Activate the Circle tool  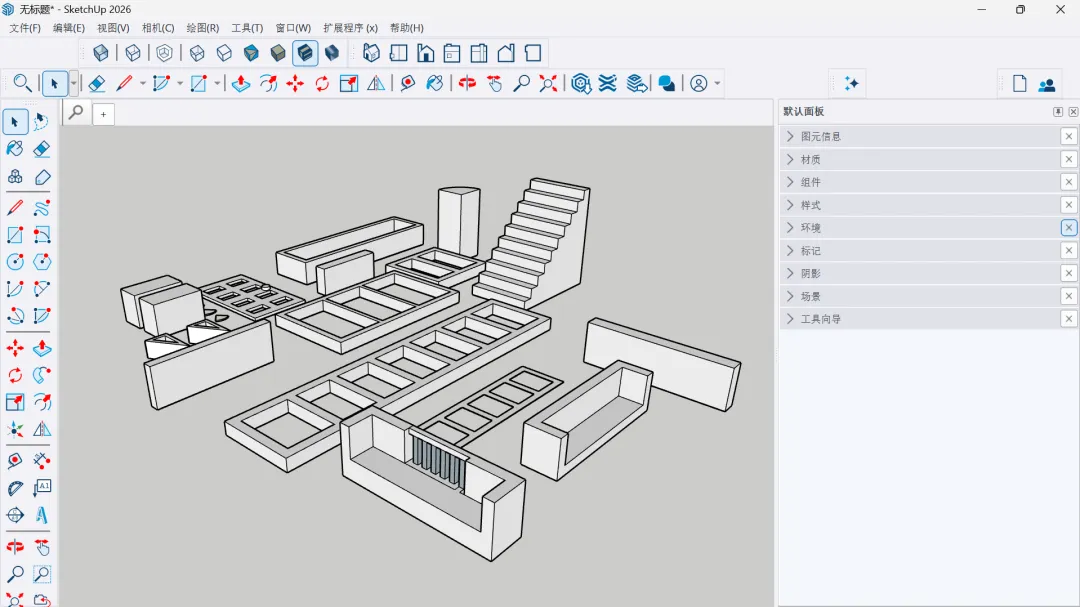[14, 262]
